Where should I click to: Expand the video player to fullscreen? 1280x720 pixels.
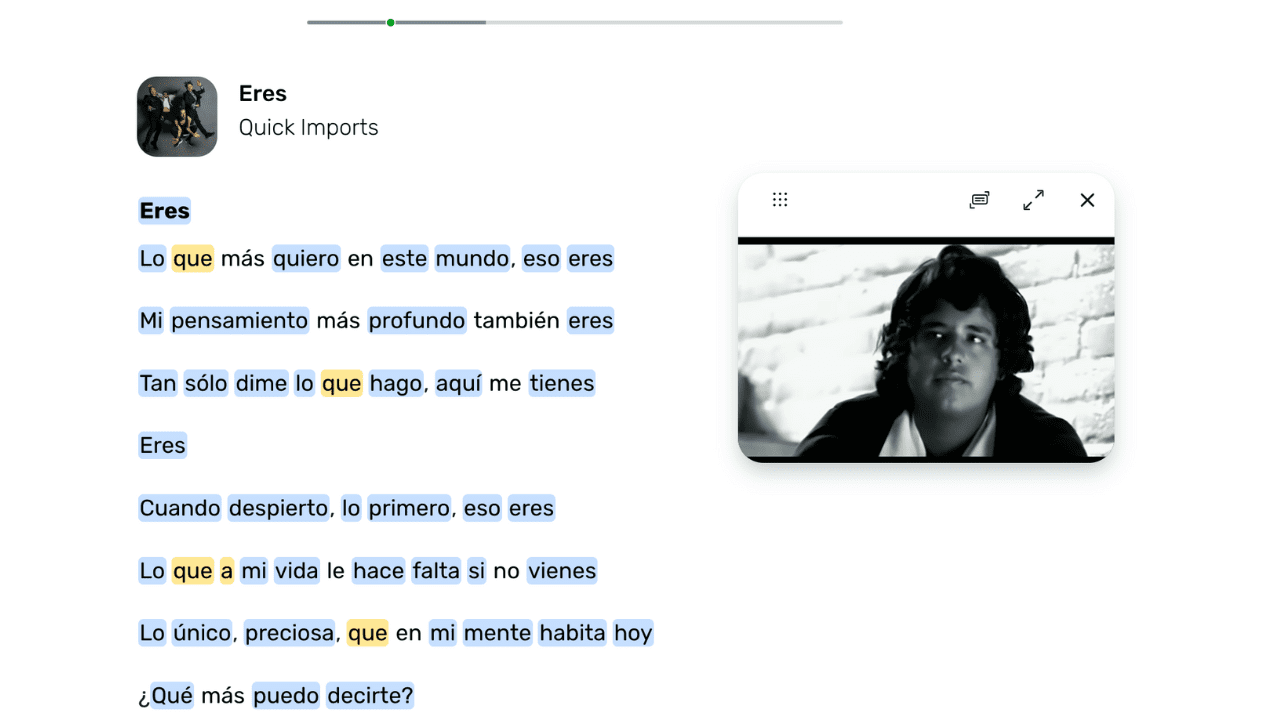1033,200
